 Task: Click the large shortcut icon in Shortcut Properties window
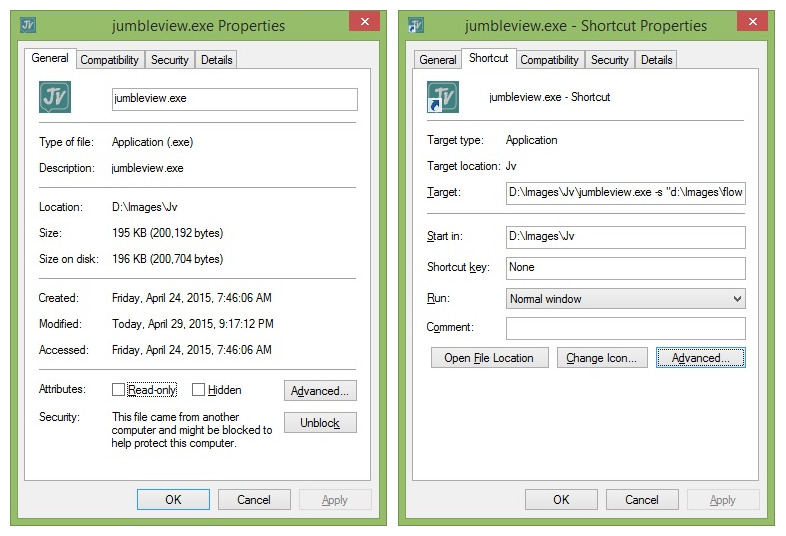point(443,97)
